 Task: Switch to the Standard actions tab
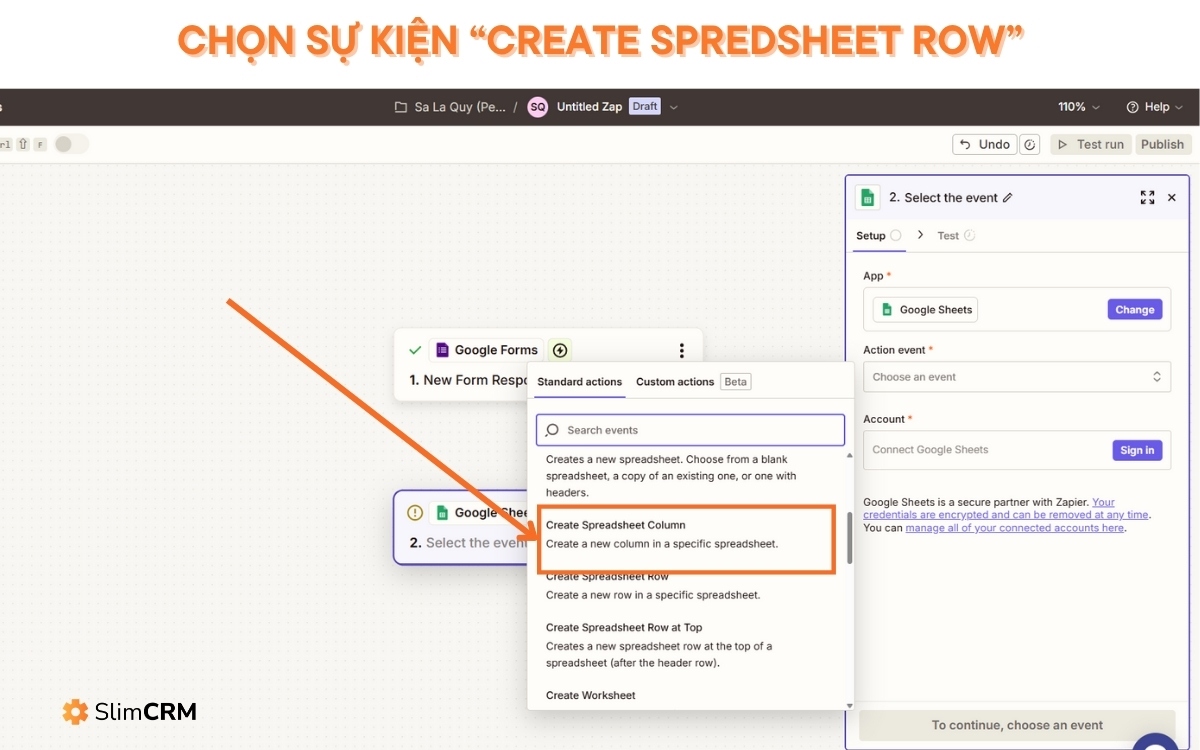click(x=579, y=381)
